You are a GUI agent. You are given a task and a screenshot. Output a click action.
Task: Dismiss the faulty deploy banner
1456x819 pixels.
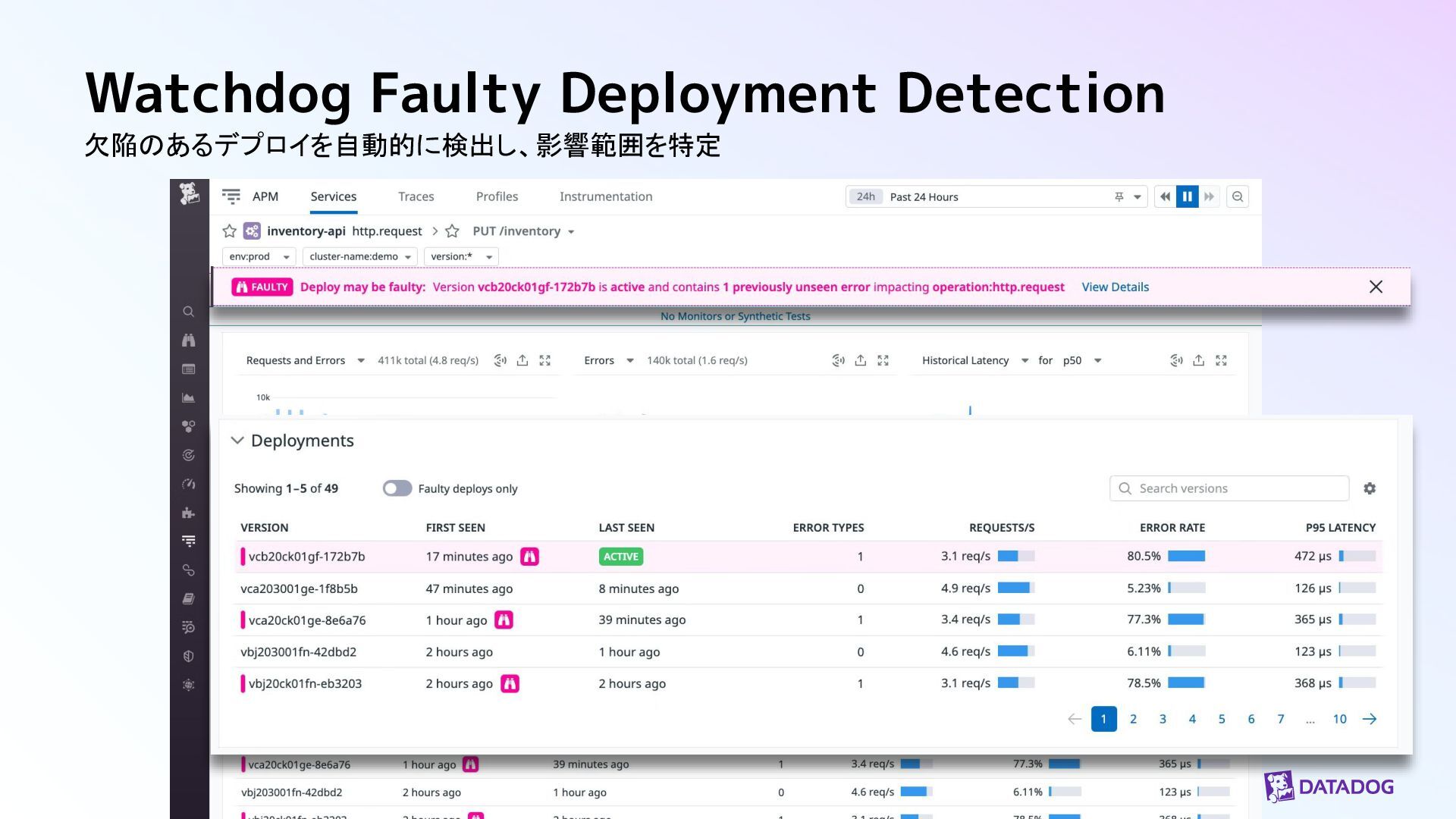click(x=1376, y=287)
